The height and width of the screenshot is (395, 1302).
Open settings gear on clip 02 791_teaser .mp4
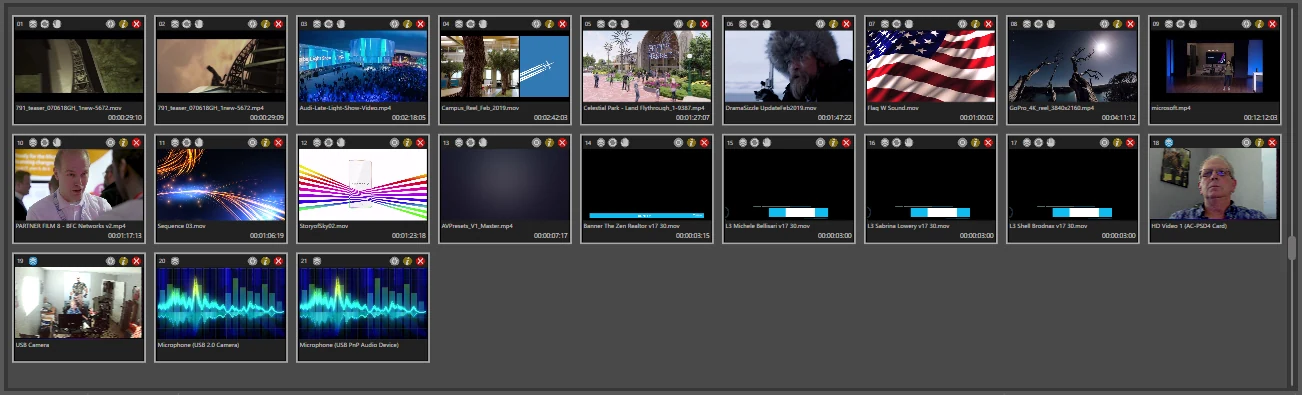252,24
